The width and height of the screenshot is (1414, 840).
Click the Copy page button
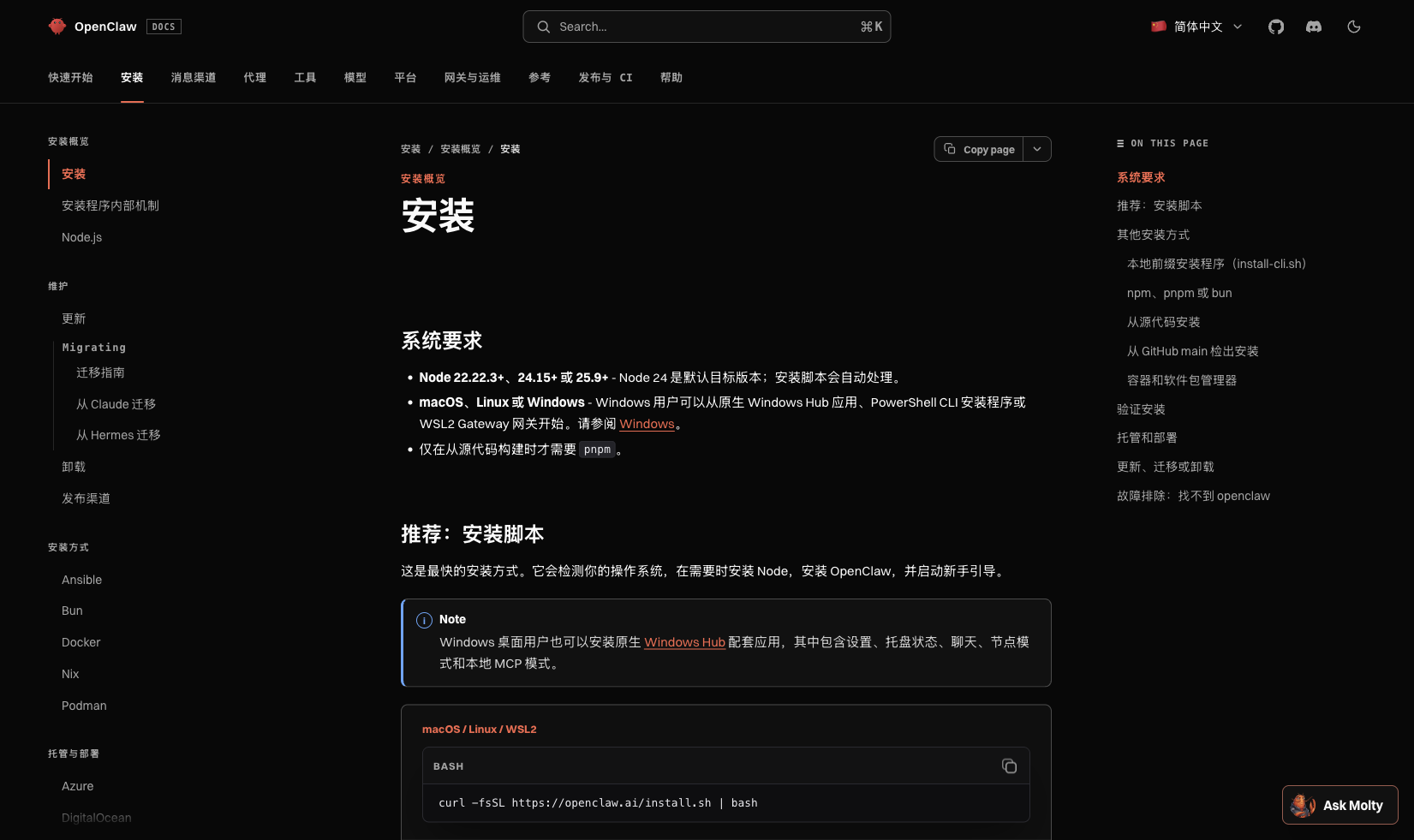point(979,149)
